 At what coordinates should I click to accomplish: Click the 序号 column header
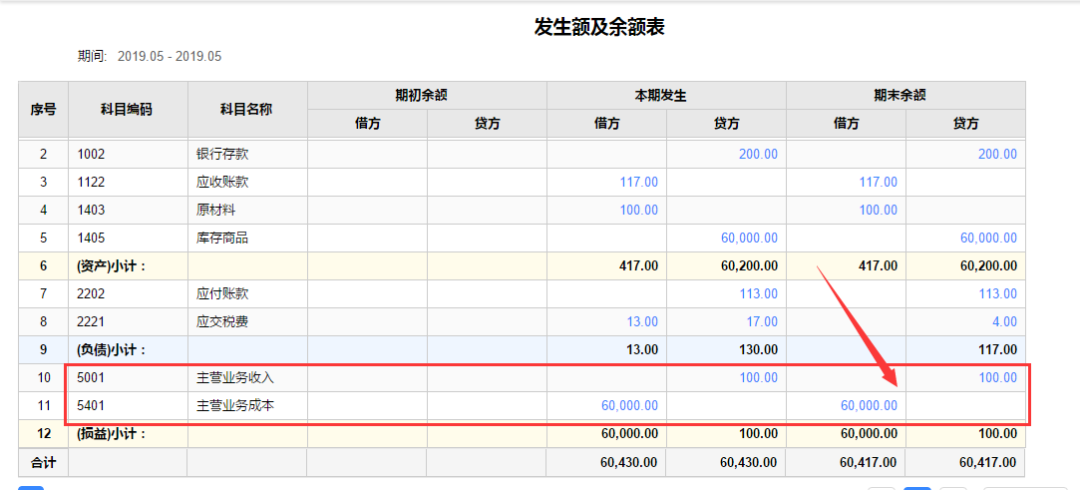pos(42,109)
